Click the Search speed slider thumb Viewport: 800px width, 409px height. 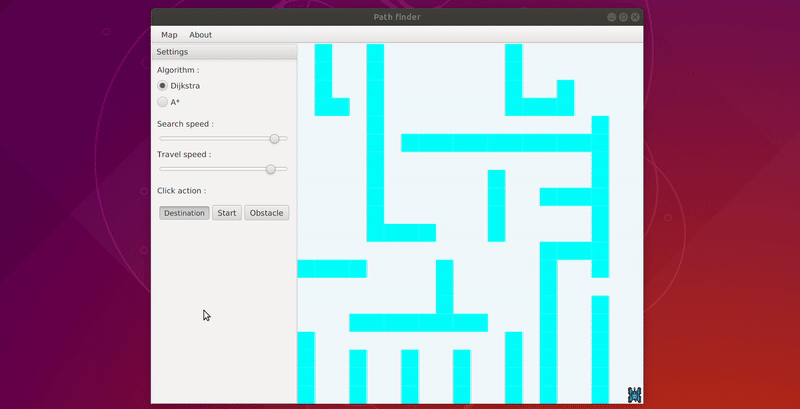click(274, 139)
